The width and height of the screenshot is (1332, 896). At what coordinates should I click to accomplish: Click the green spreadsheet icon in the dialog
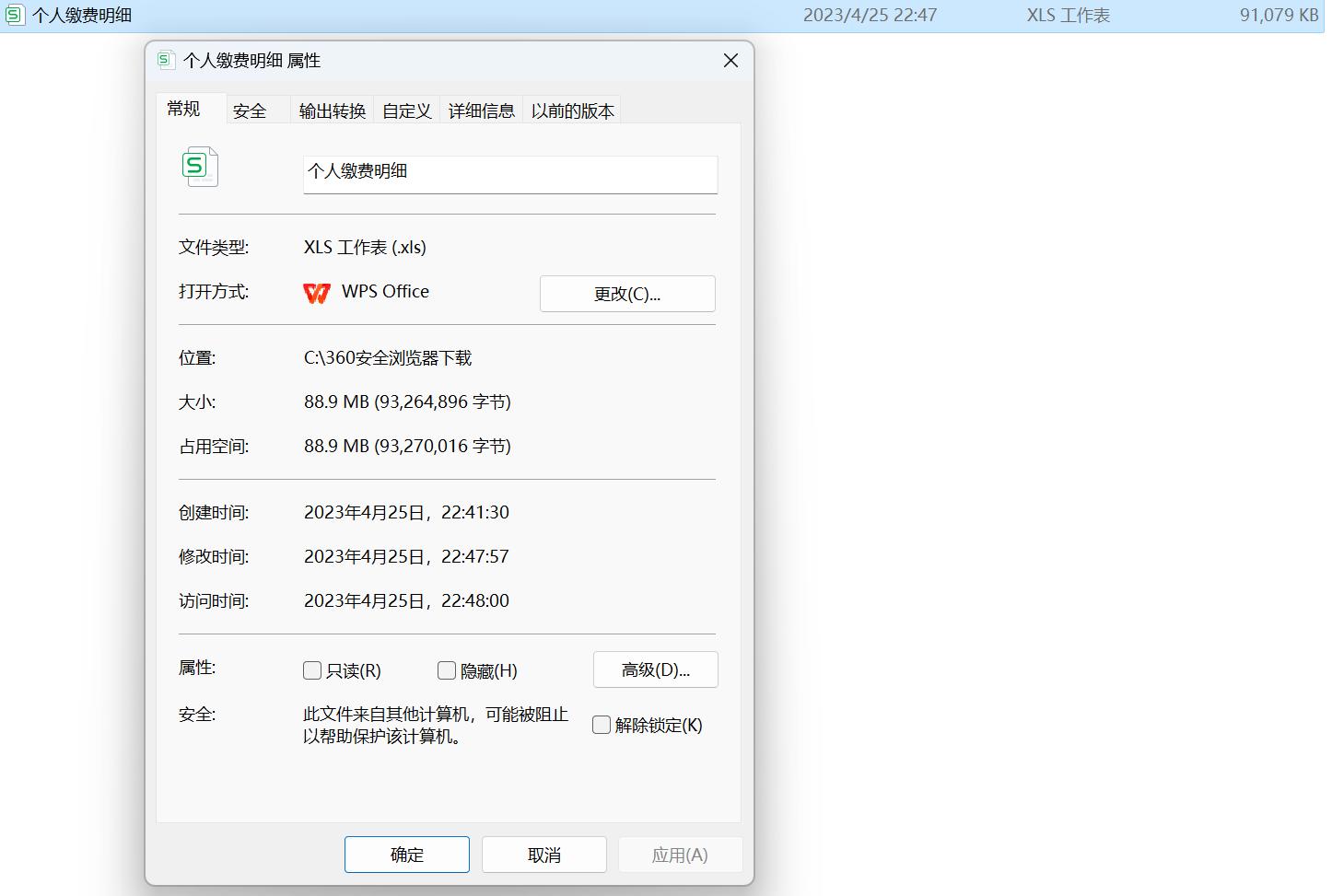(x=200, y=167)
